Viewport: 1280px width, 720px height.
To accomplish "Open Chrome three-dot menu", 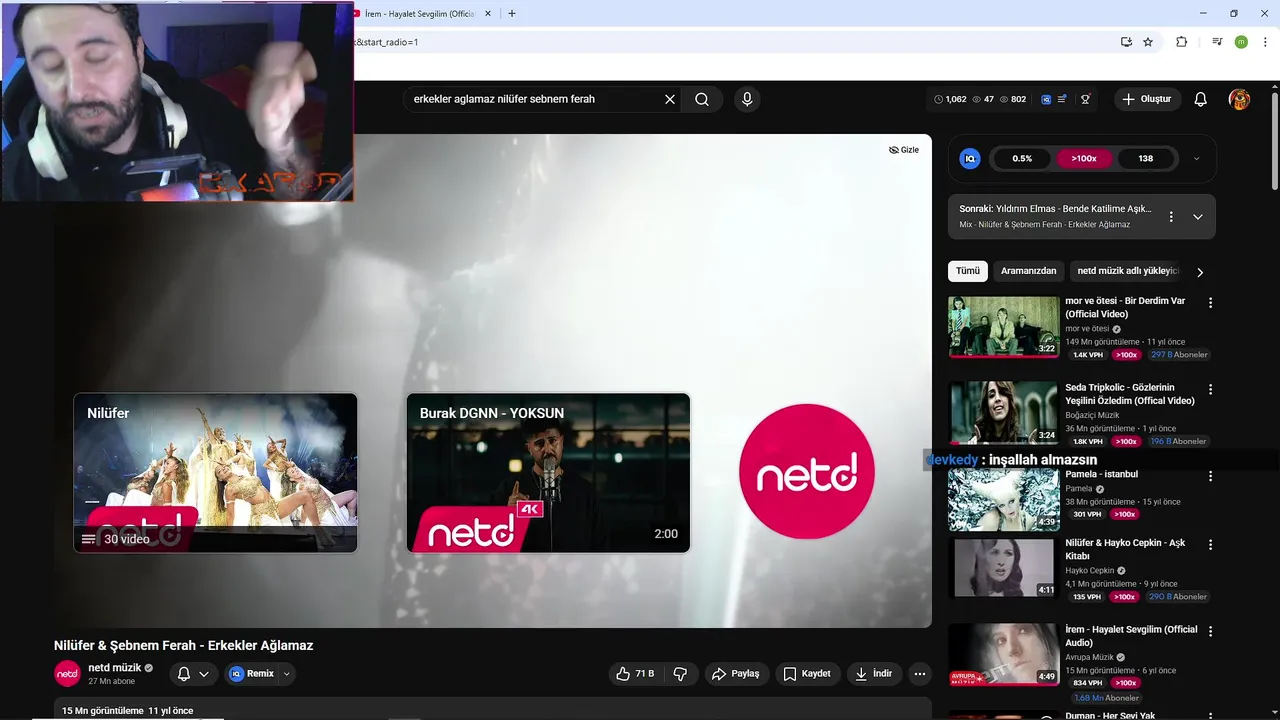I will [1265, 42].
